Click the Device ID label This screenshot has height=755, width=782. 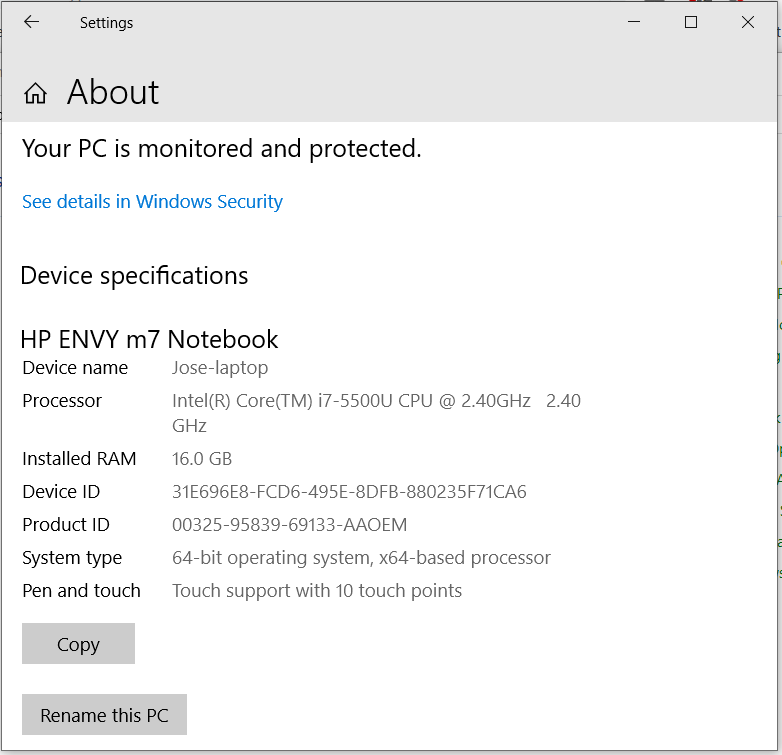[61, 492]
